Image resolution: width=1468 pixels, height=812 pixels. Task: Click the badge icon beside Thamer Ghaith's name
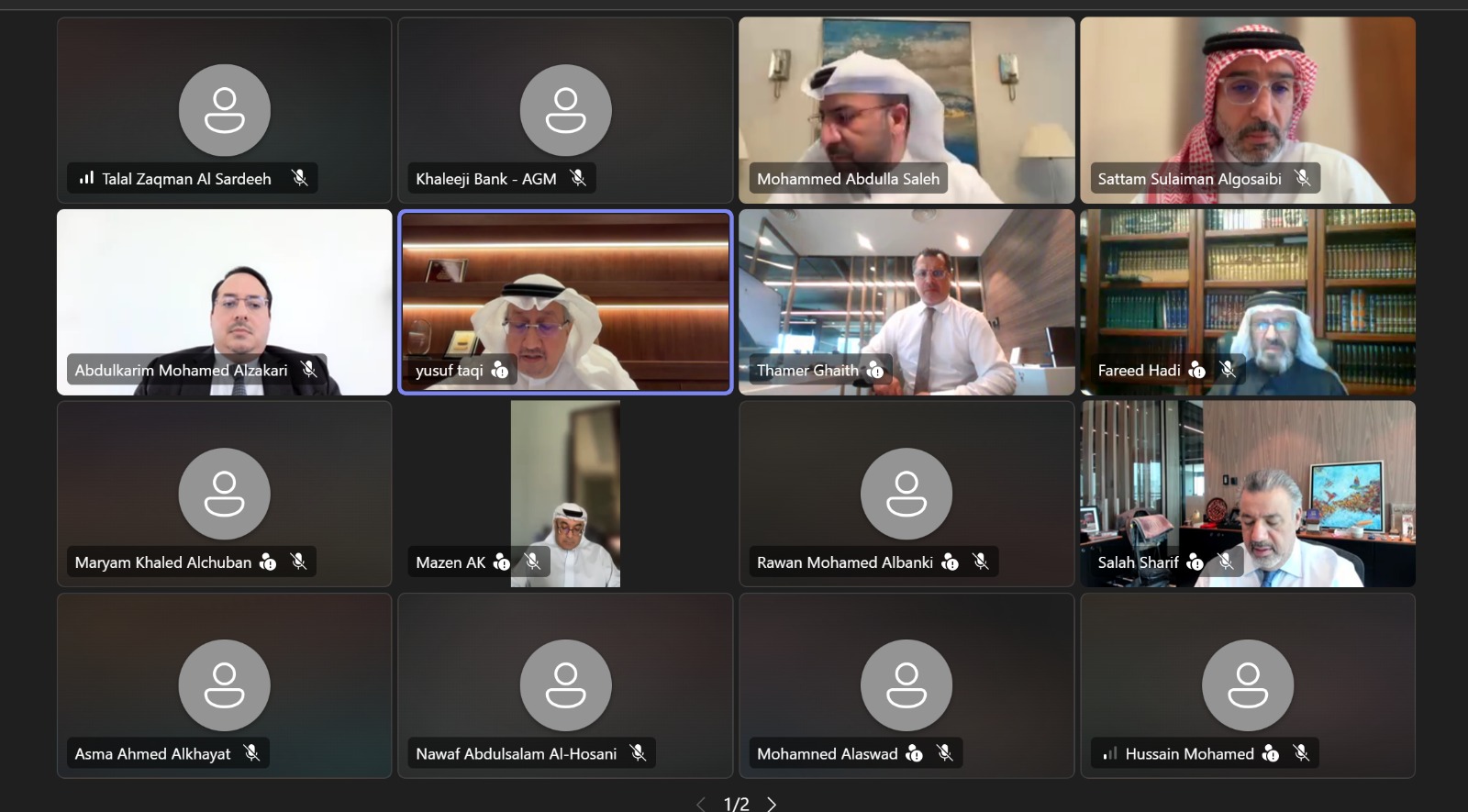click(875, 370)
